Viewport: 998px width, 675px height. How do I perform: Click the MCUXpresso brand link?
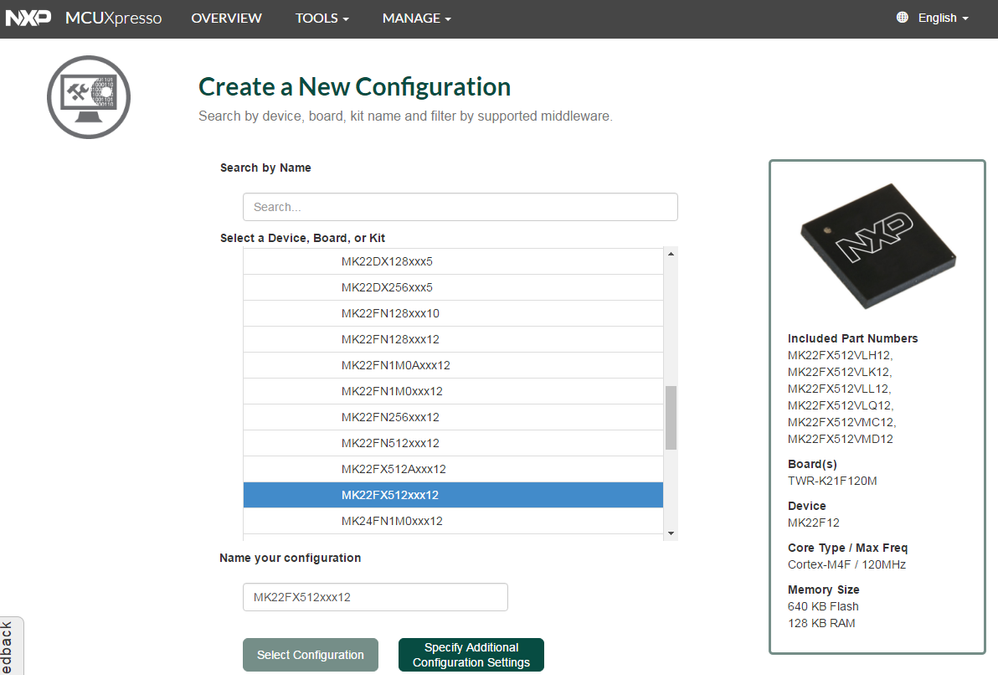coord(113,18)
